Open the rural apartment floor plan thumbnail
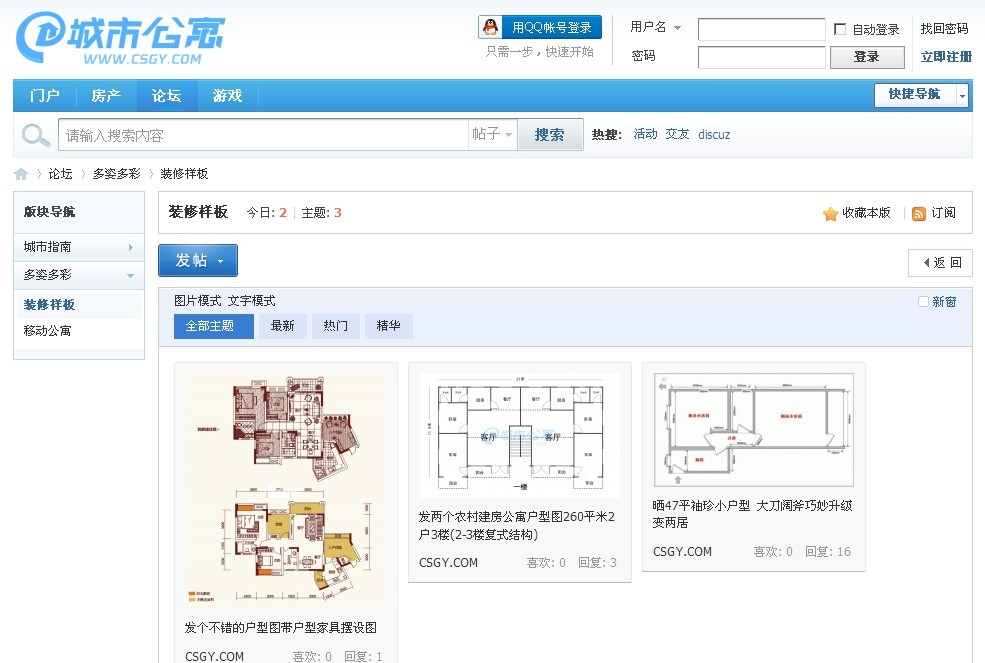The height and width of the screenshot is (663, 985). coord(520,436)
